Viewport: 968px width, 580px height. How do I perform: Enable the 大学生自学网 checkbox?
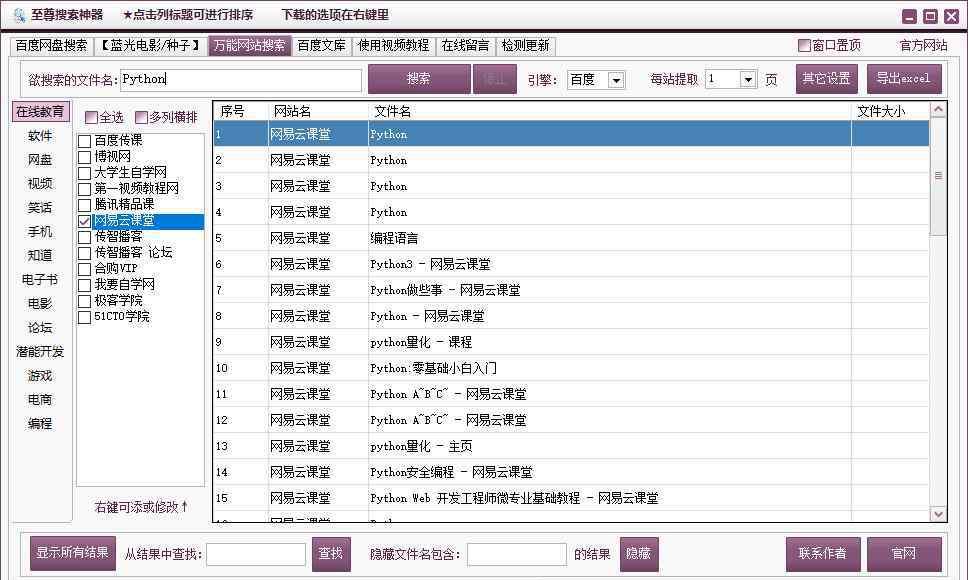click(85, 173)
